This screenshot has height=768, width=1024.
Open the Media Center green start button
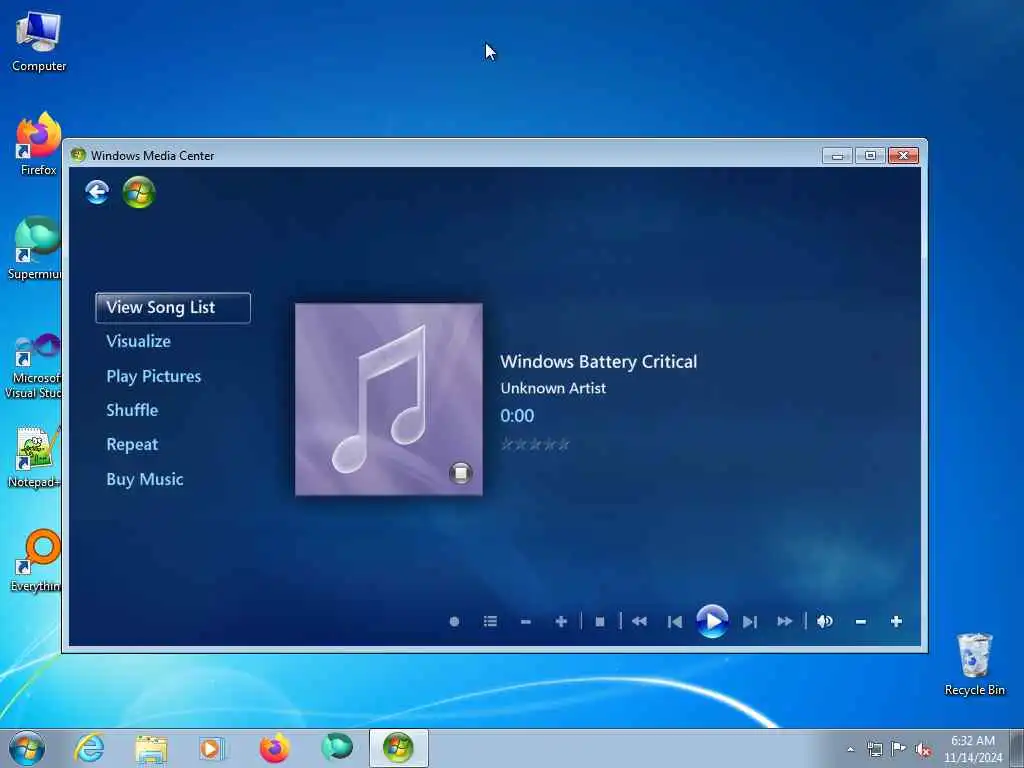(138, 192)
